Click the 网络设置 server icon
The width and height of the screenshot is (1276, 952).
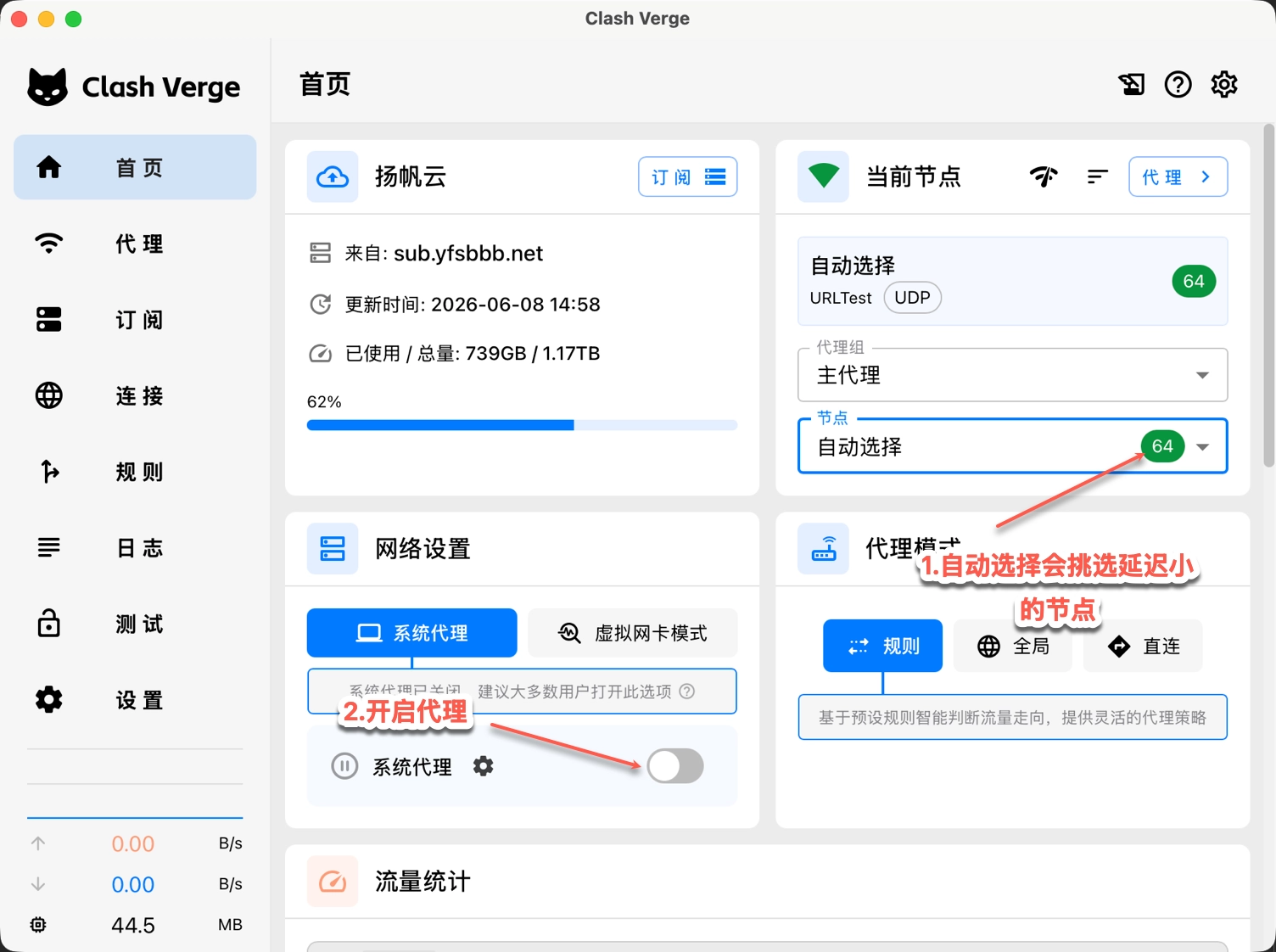[x=333, y=548]
